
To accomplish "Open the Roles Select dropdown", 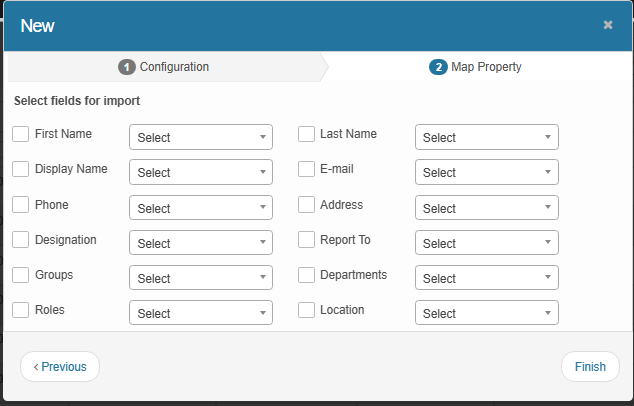I will 201,313.
